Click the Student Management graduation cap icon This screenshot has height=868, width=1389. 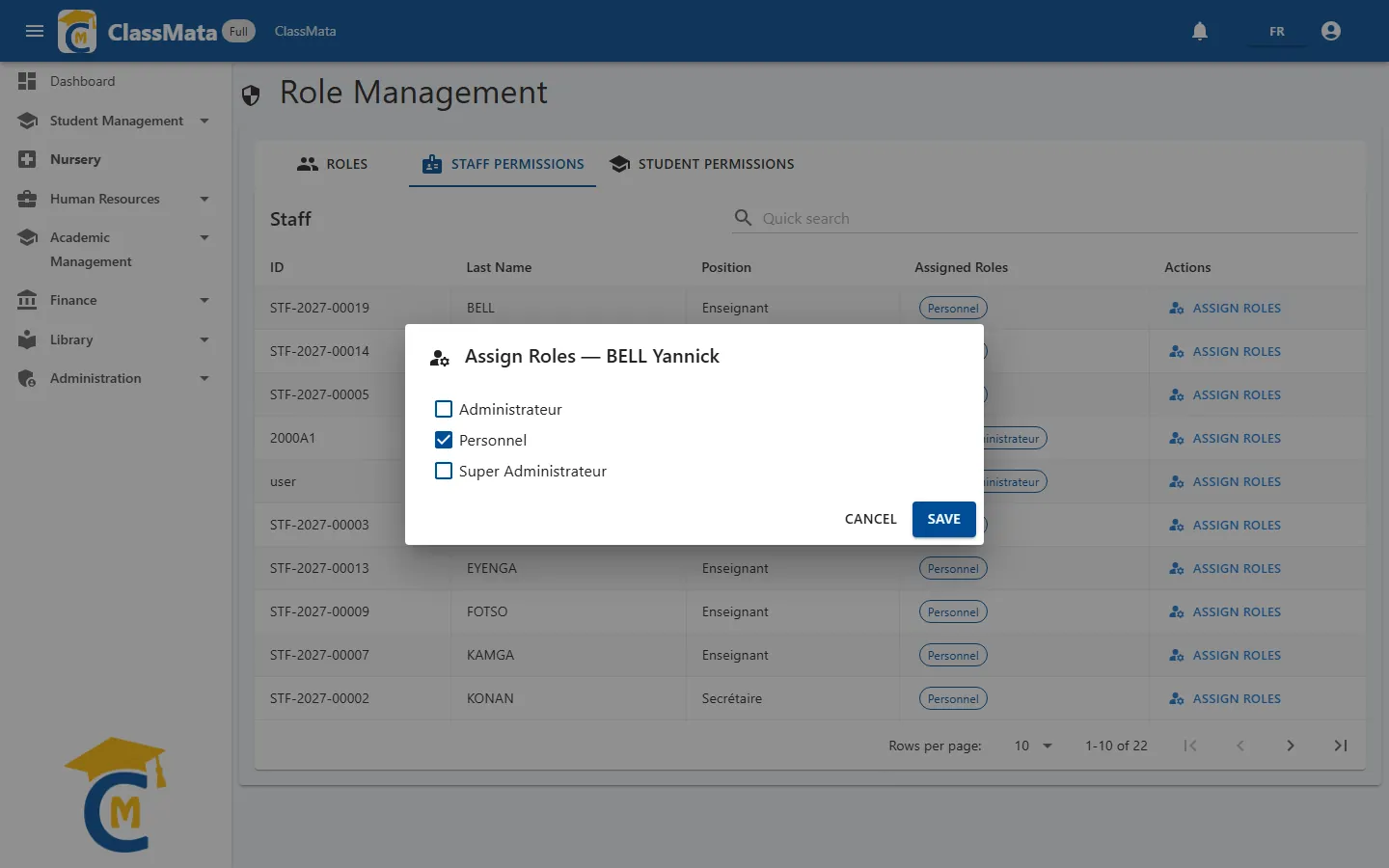pos(27,121)
